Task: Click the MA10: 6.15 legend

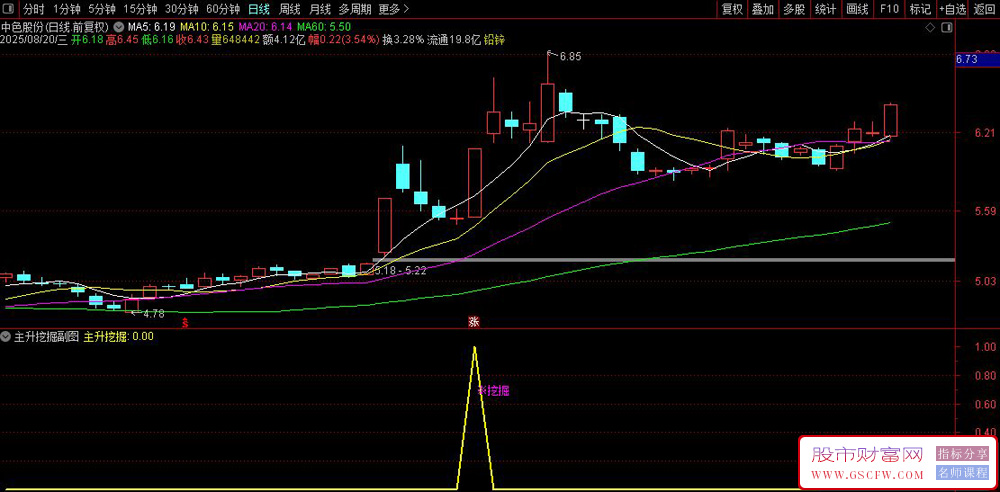Action: pyautogui.click(x=207, y=27)
